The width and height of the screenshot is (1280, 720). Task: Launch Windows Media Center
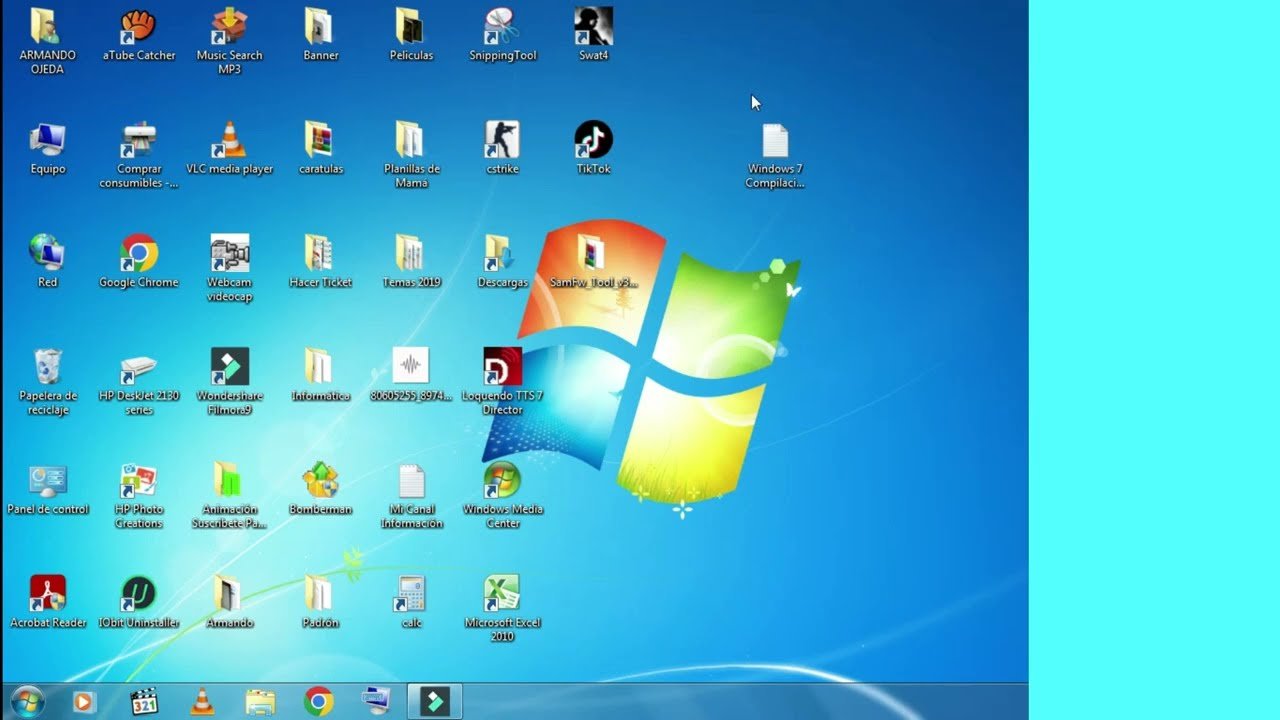502,496
